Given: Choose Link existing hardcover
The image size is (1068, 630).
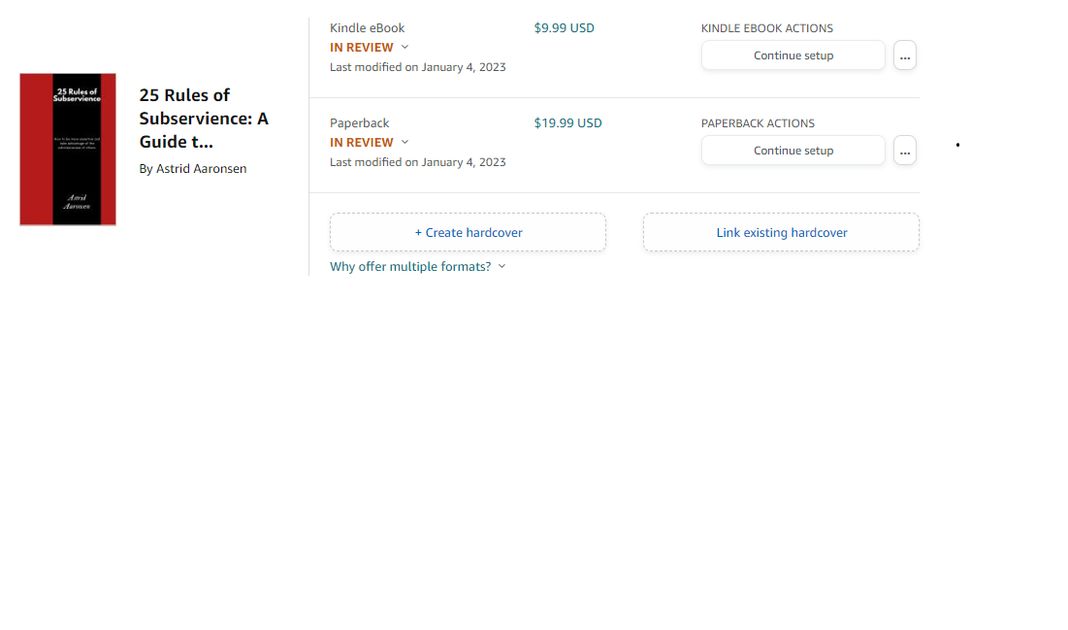Looking at the screenshot, I should coord(781,233).
